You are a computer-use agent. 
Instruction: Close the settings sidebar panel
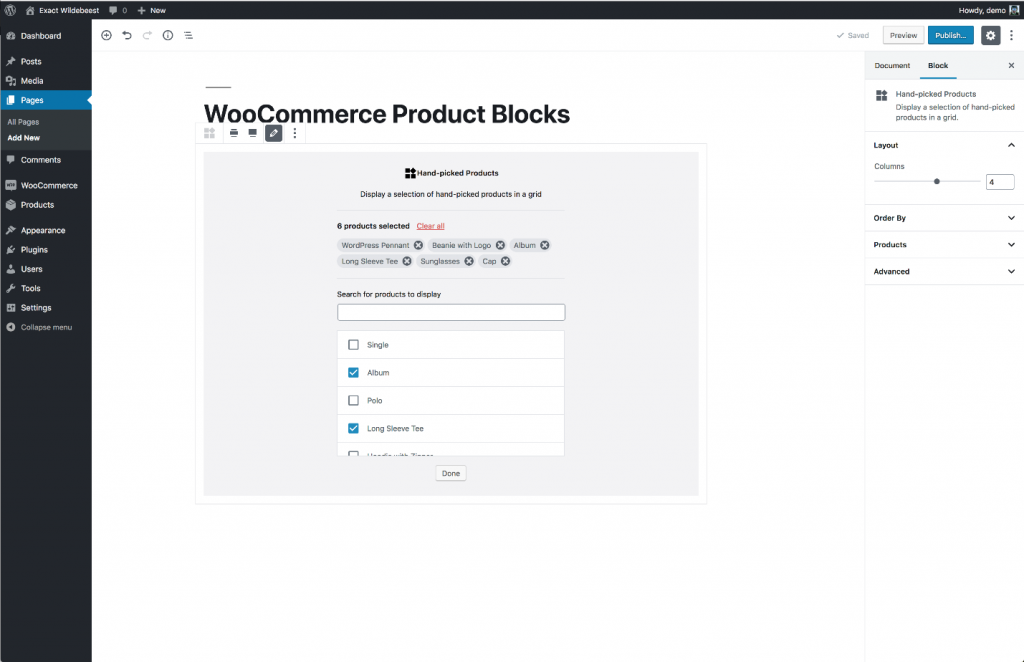1011,65
